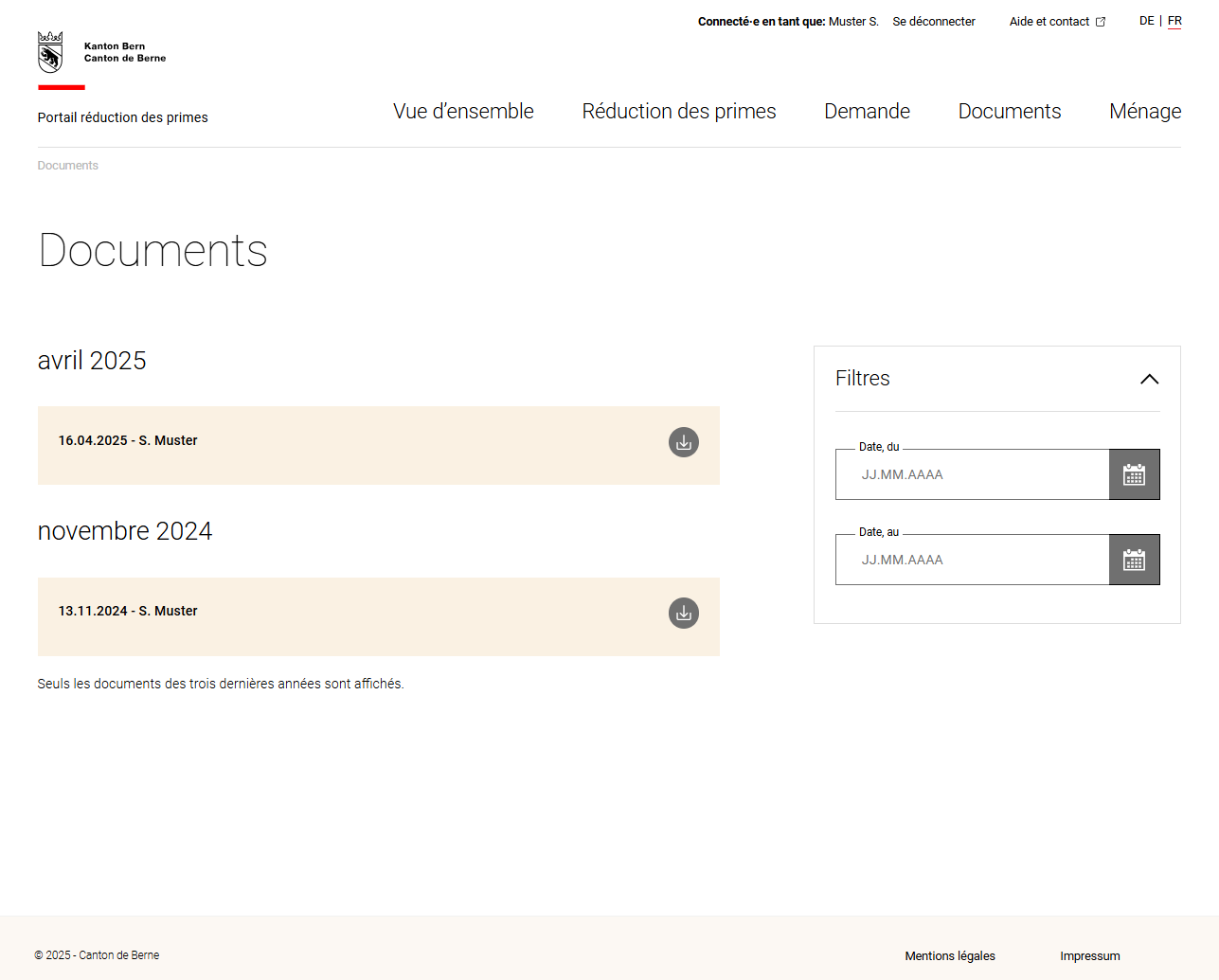Open Mentions légales in the footer
The image size is (1219, 980).
949,955
